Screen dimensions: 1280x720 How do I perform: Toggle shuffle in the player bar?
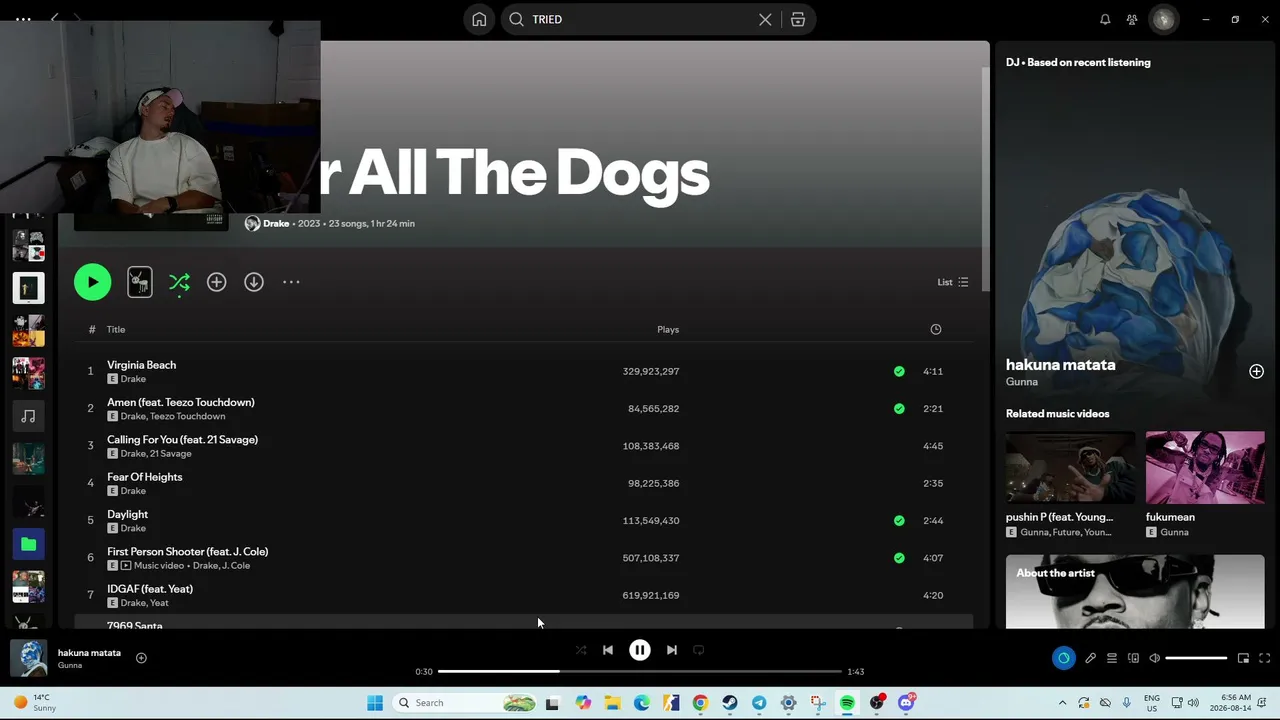coord(581,650)
